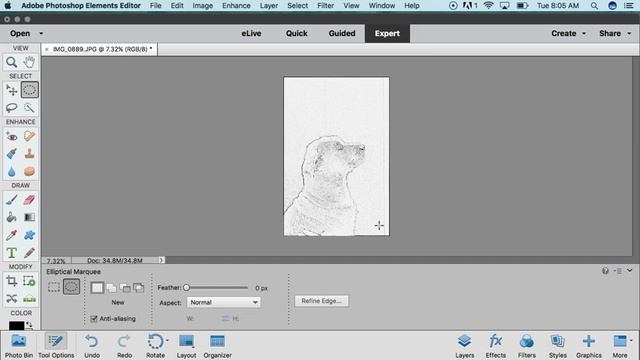Select the Pencil tool

click(29, 253)
